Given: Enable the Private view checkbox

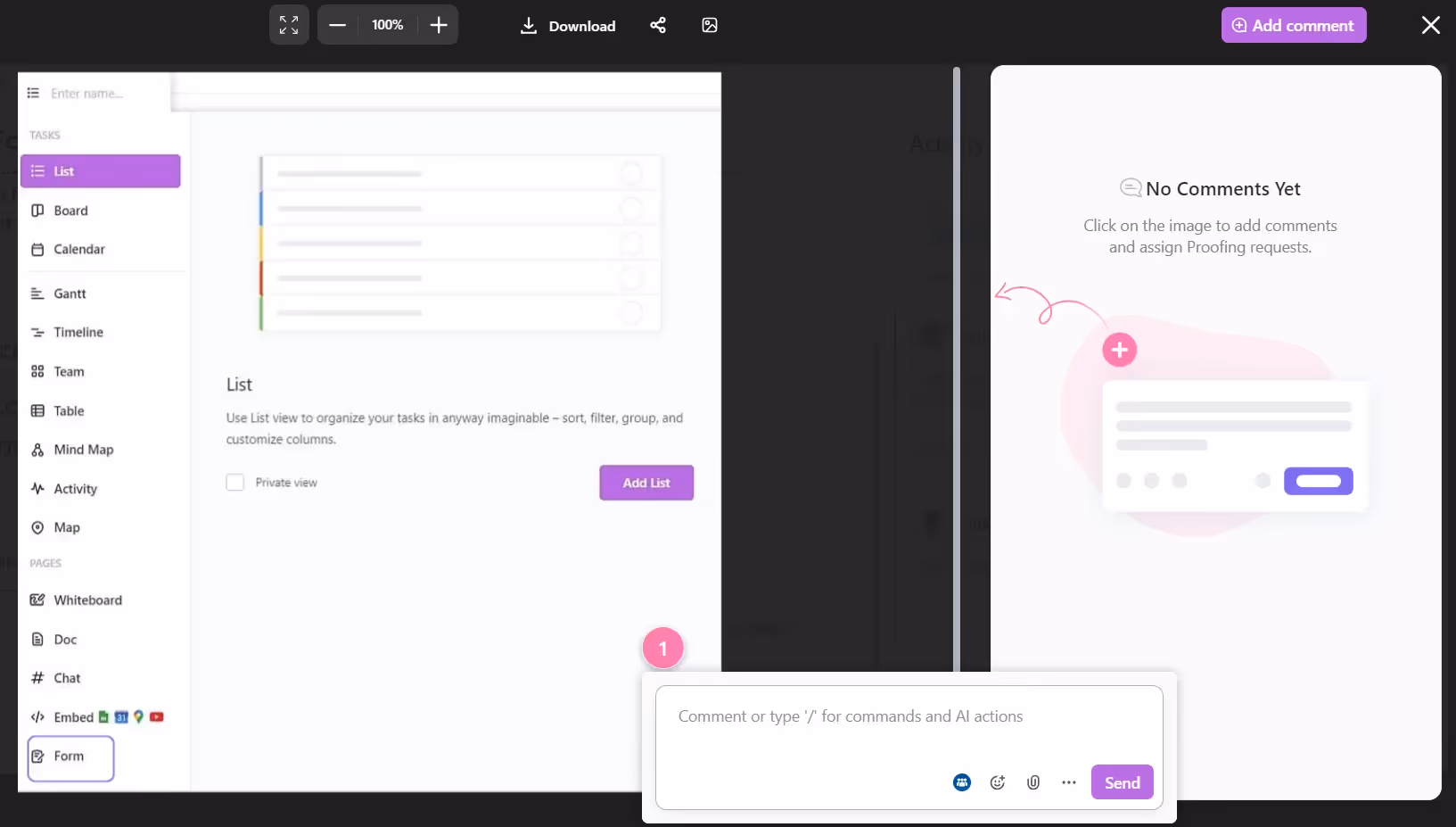Looking at the screenshot, I should click(235, 482).
